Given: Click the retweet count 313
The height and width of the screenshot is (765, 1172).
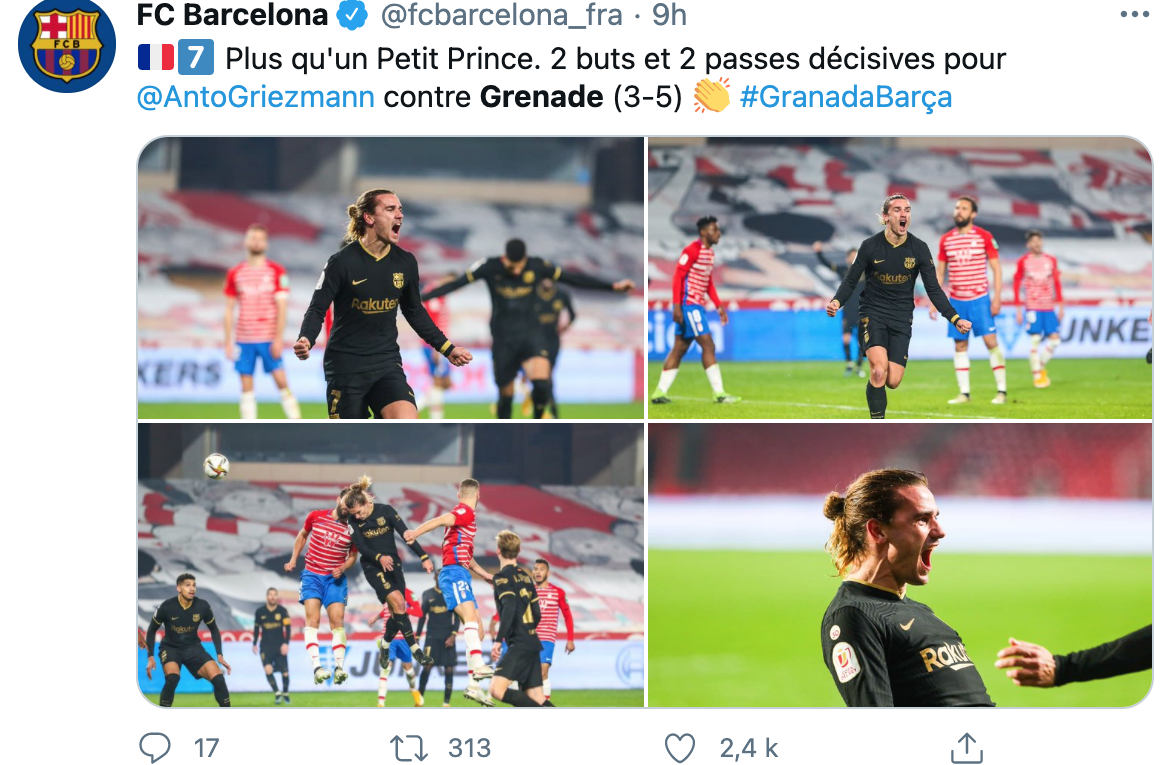Looking at the screenshot, I should (469, 748).
